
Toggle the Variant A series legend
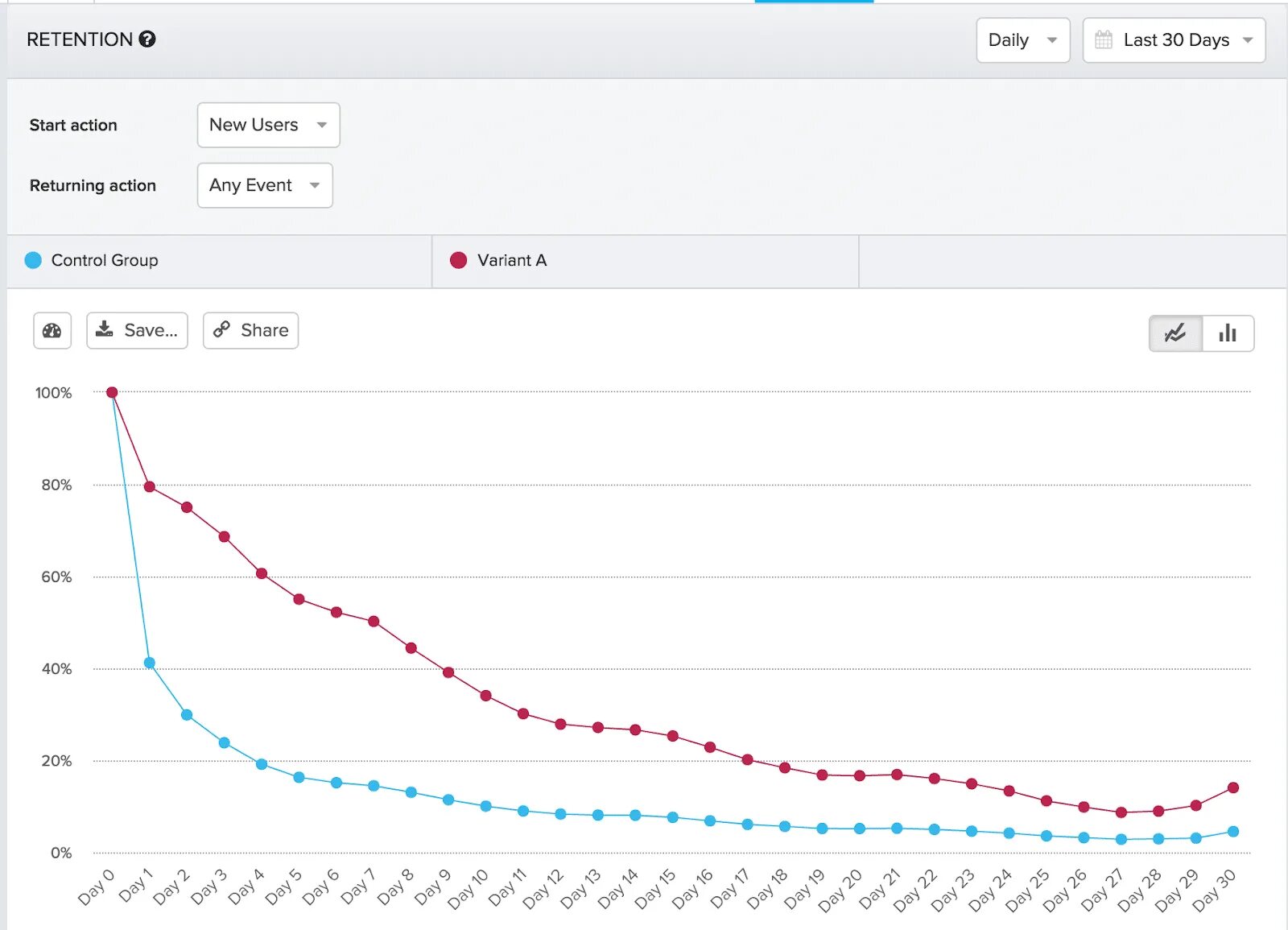coord(646,261)
